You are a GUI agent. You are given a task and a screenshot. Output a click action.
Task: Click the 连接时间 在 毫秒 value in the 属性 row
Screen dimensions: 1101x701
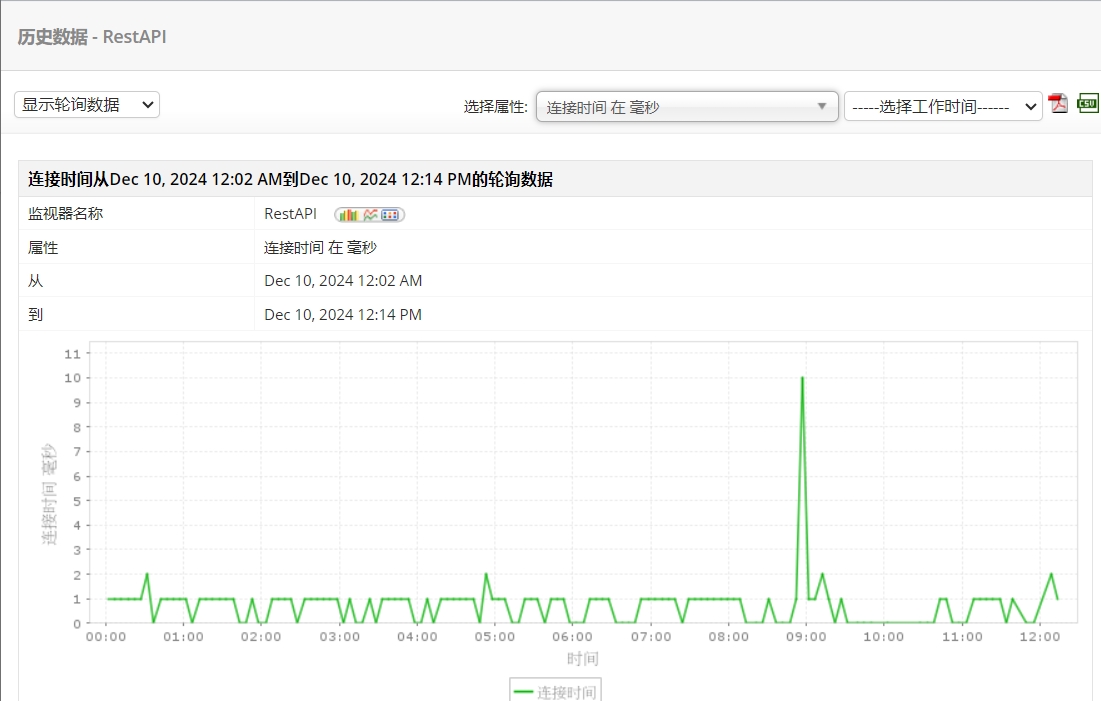320,247
